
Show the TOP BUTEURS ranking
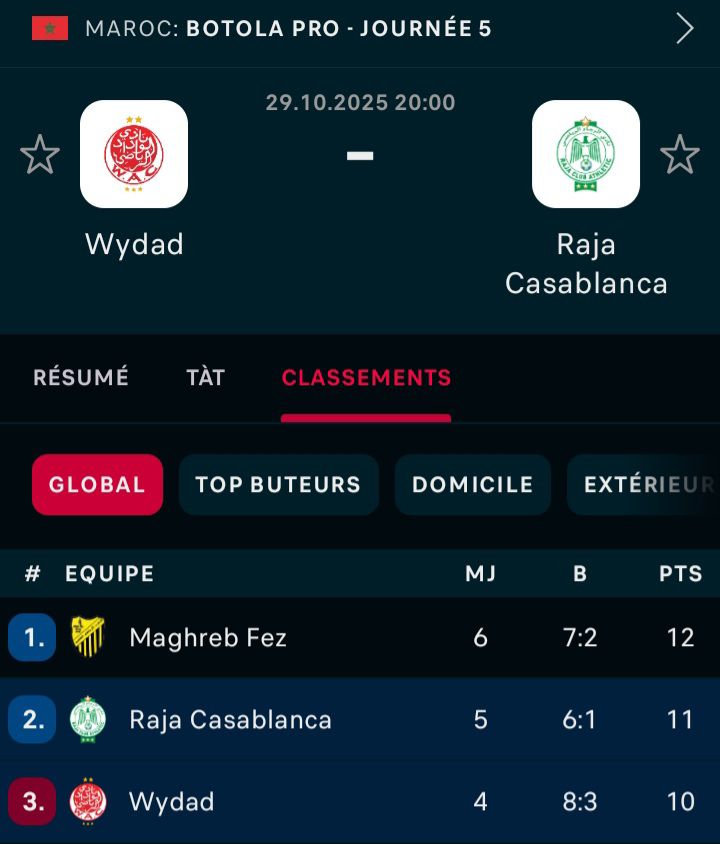[278, 485]
